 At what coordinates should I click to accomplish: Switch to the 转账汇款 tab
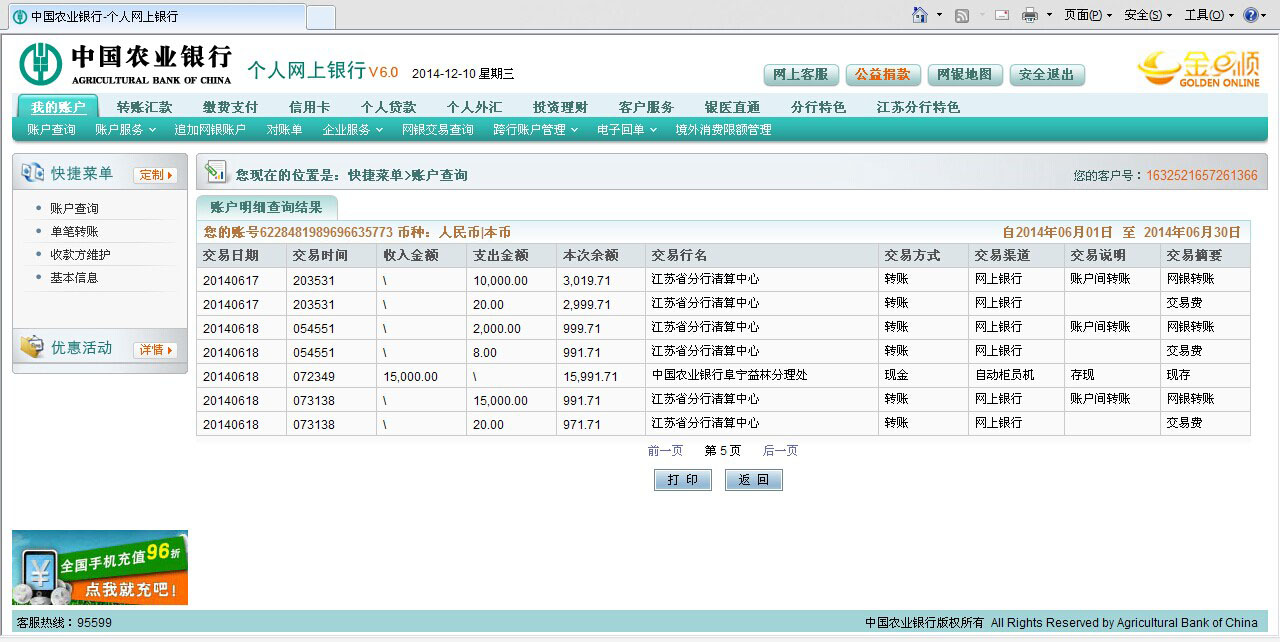[x=144, y=107]
